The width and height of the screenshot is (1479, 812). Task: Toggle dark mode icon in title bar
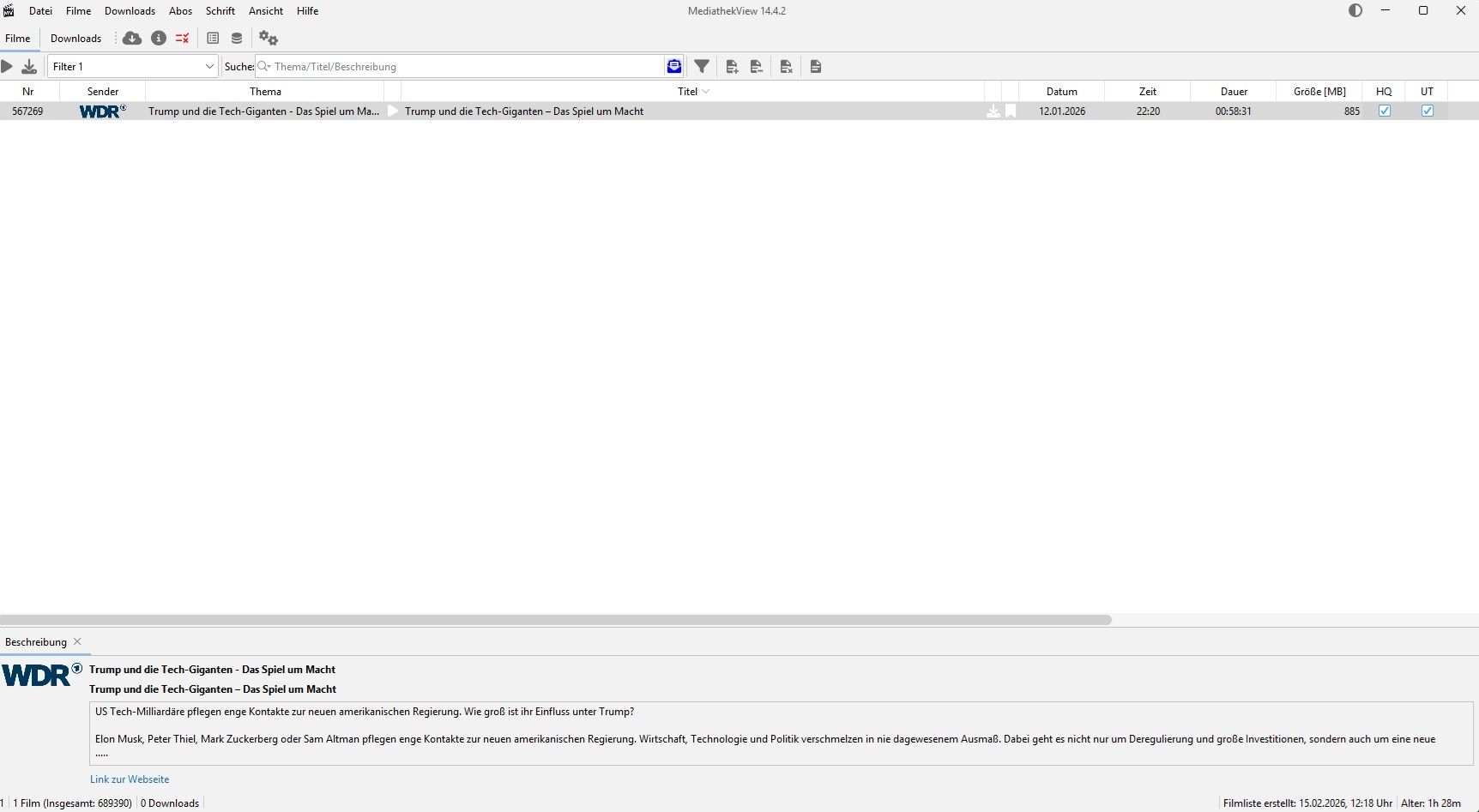click(x=1355, y=11)
